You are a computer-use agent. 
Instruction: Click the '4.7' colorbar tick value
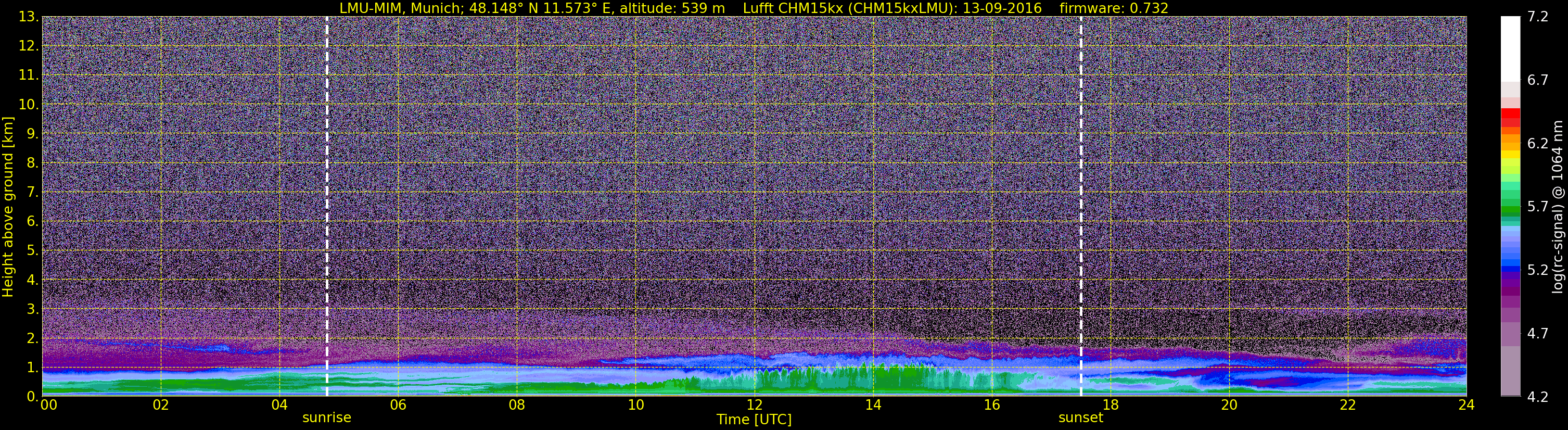click(x=1538, y=333)
